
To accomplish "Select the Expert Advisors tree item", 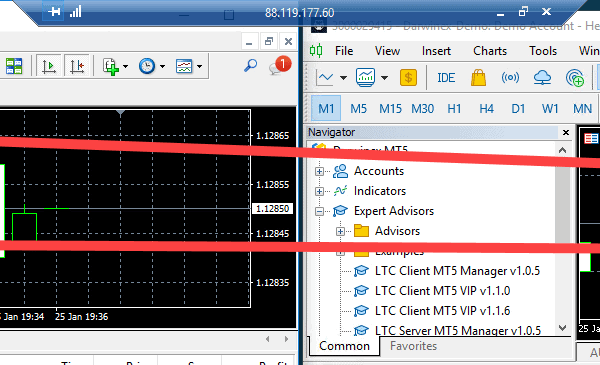I will point(394,211).
